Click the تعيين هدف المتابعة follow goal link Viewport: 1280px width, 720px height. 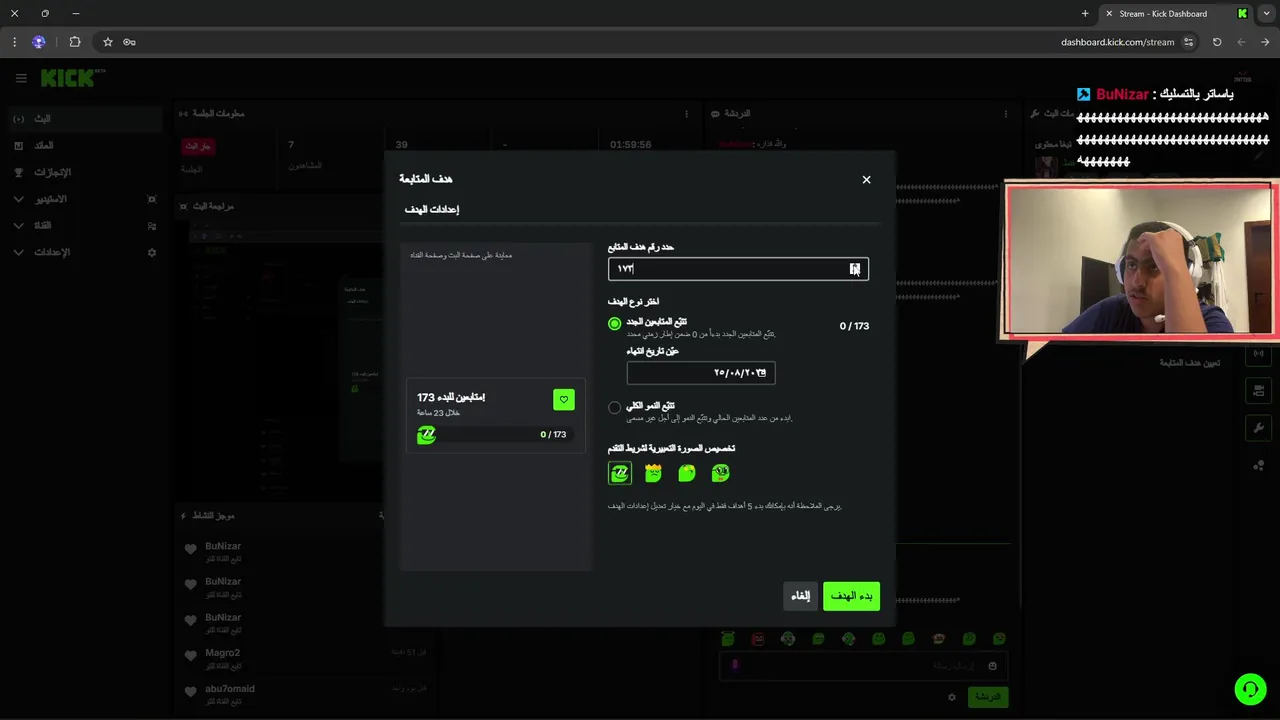click(x=1189, y=363)
